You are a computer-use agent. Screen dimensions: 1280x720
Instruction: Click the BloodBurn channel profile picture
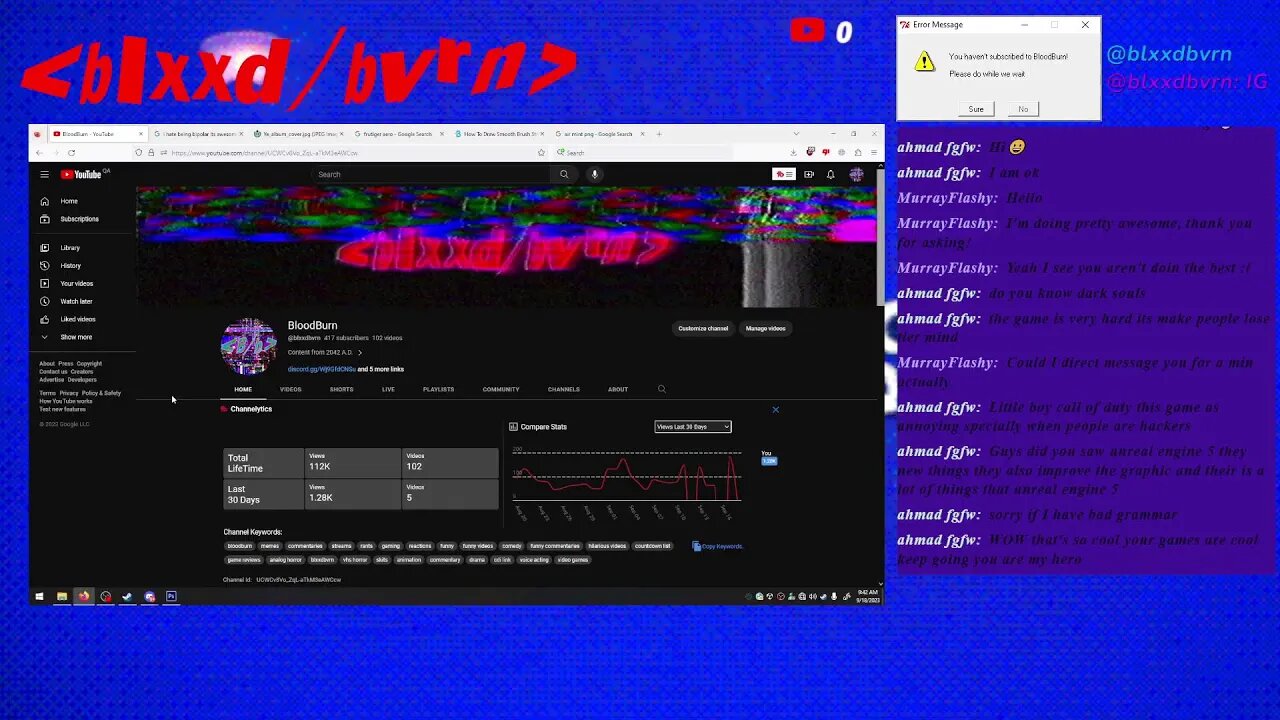[248, 346]
